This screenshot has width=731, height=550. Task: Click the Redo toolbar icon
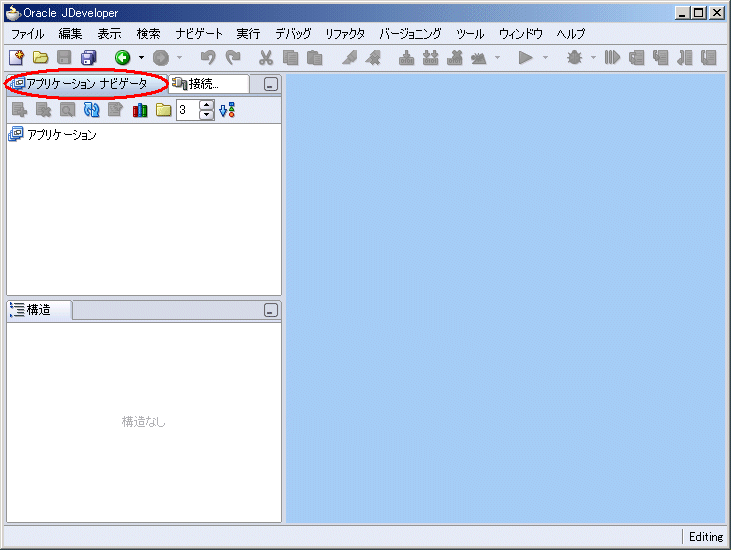click(x=233, y=58)
